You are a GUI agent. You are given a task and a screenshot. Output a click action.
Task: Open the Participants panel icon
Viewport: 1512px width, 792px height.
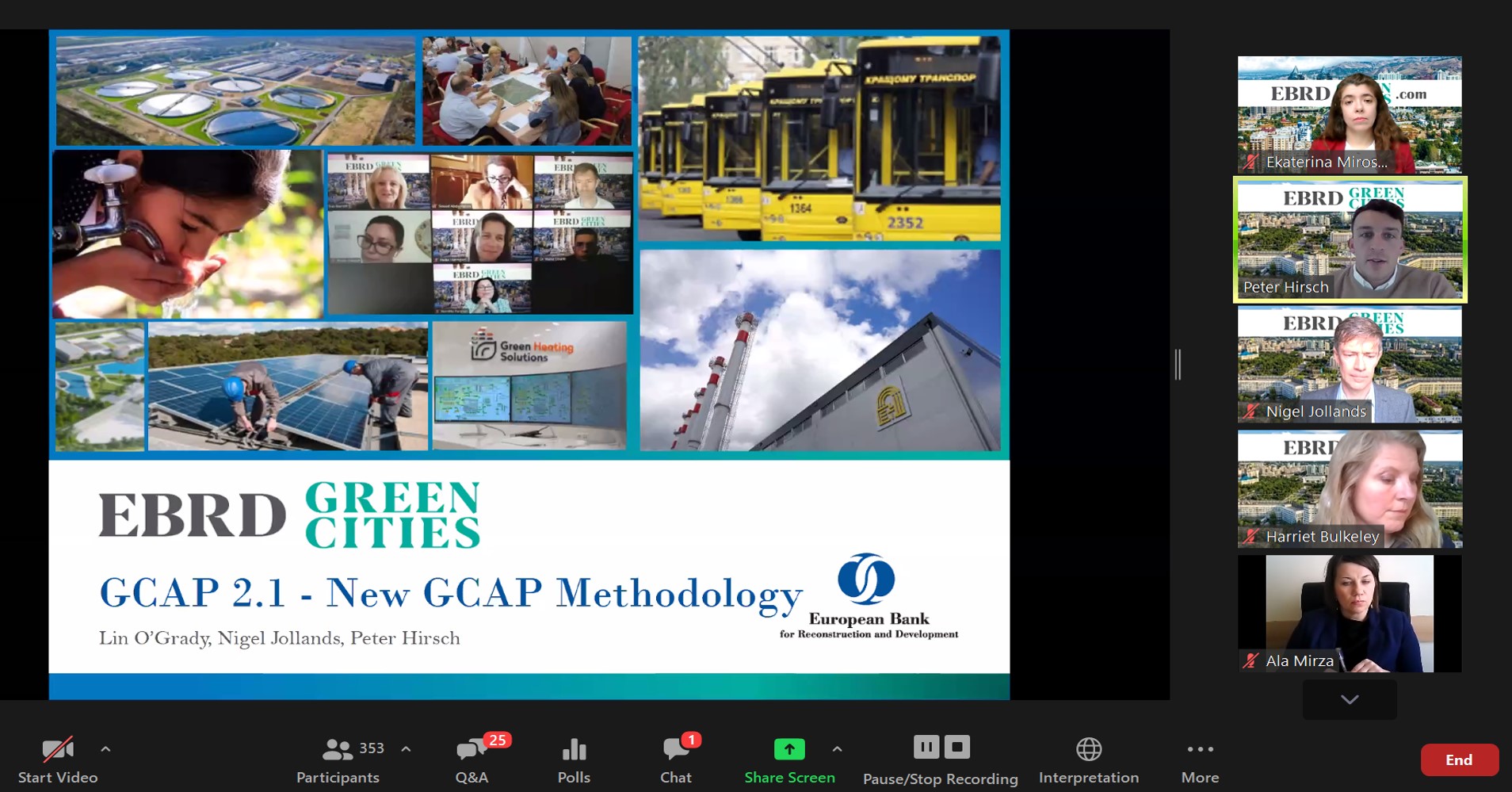click(337, 749)
